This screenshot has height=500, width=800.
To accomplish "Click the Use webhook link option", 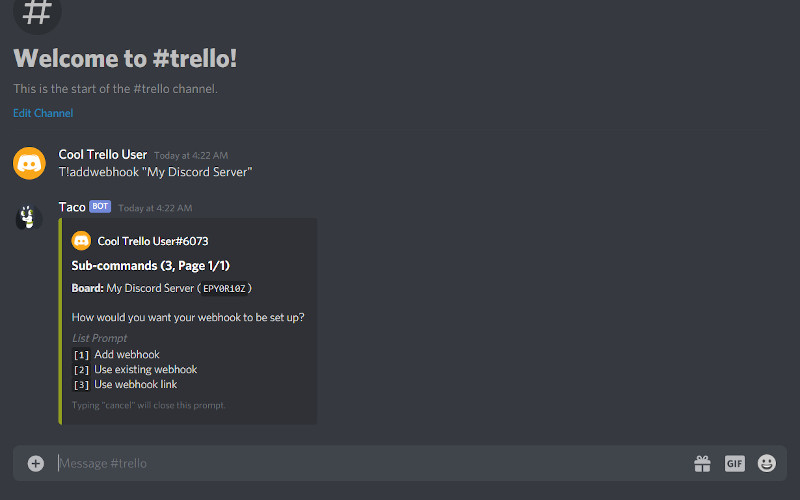I will click(136, 385).
